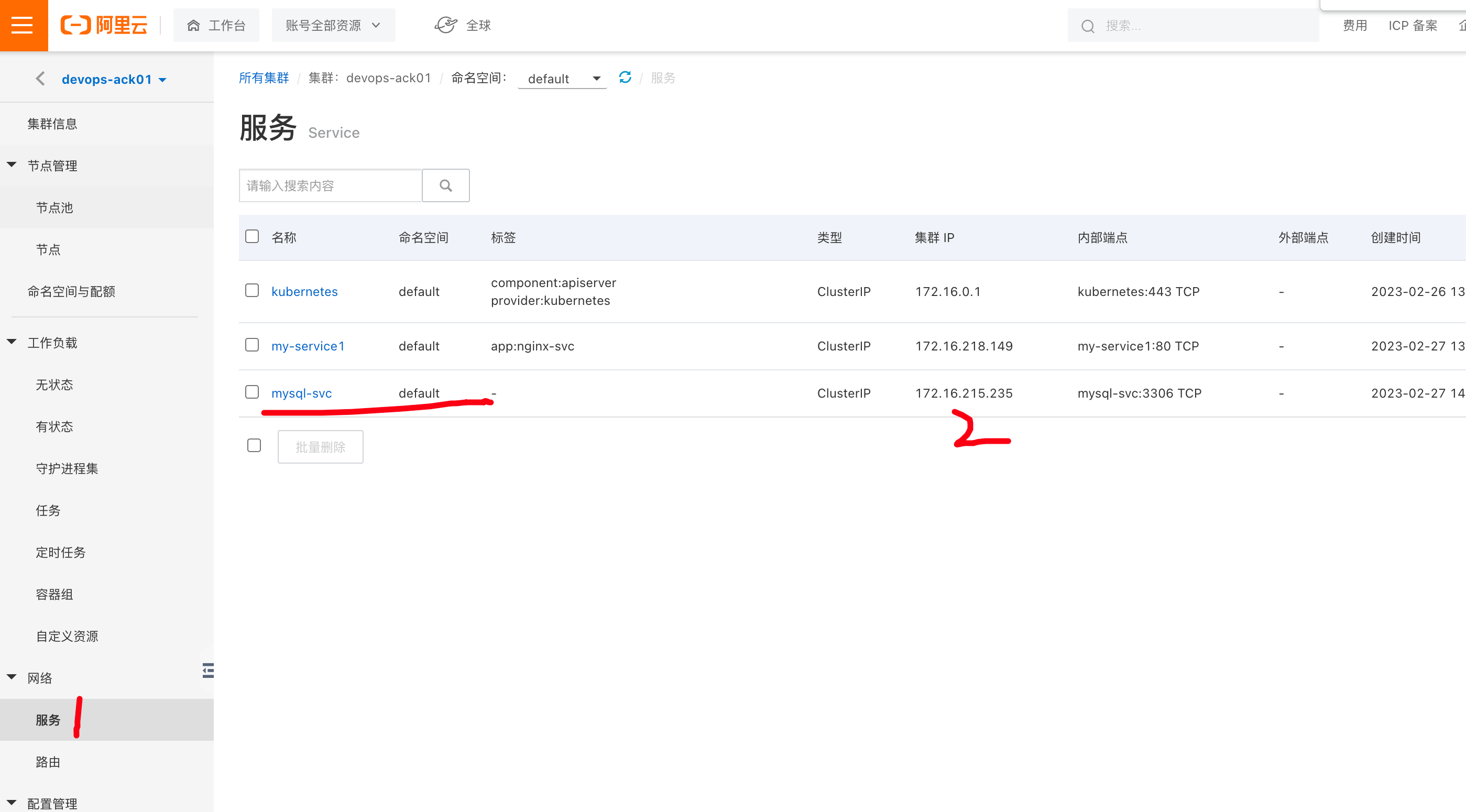Expand the 账号全部资源 dropdown

334,25
